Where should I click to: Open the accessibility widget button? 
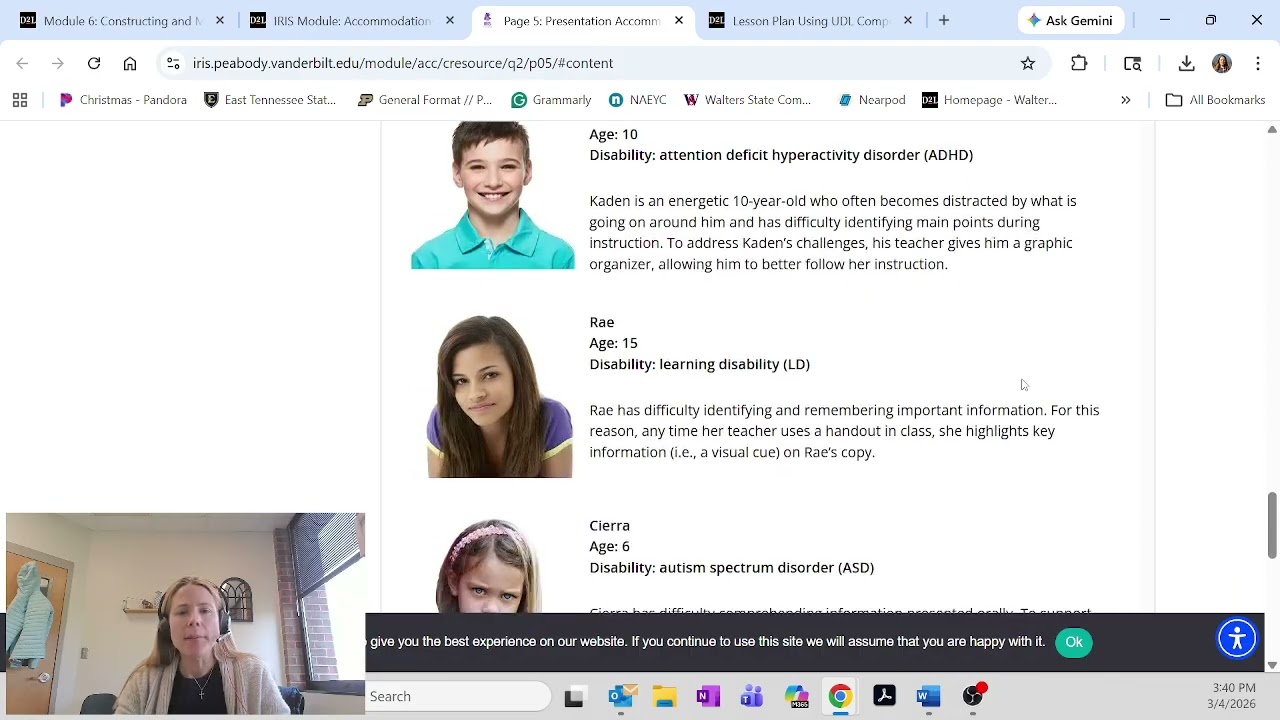[1237, 638]
